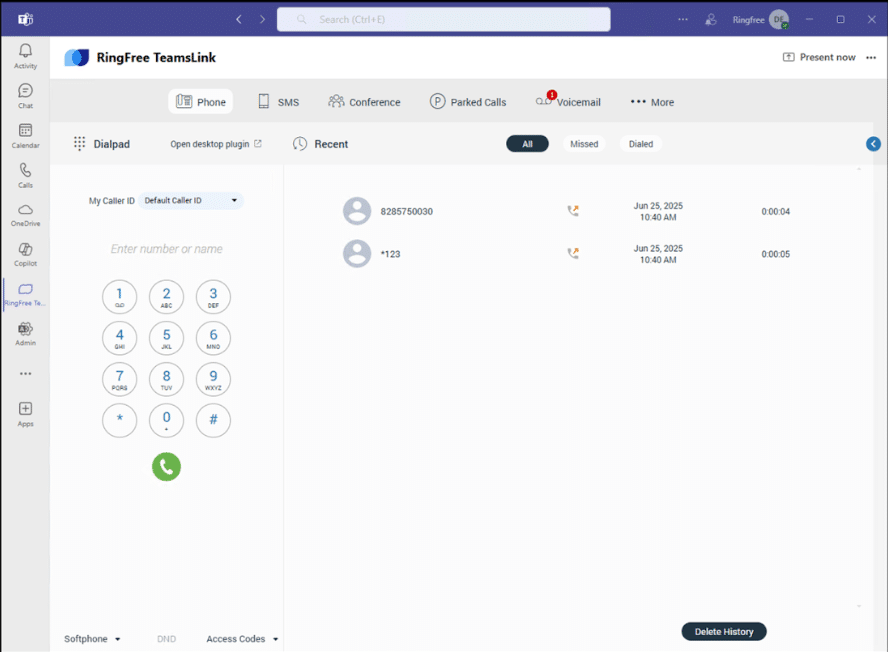This screenshot has width=888, height=652.
Task: Open OneDrive from the sidebar
Action: click(x=25, y=215)
